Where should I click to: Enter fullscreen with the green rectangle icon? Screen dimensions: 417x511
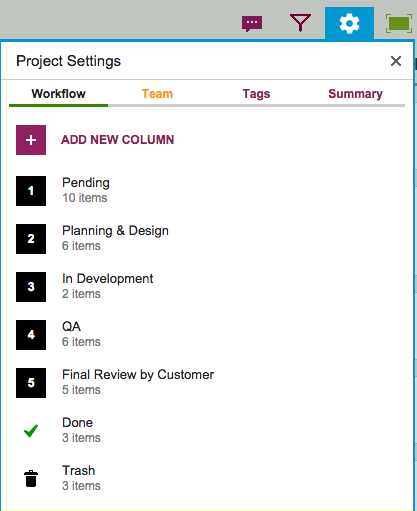[x=399, y=23]
